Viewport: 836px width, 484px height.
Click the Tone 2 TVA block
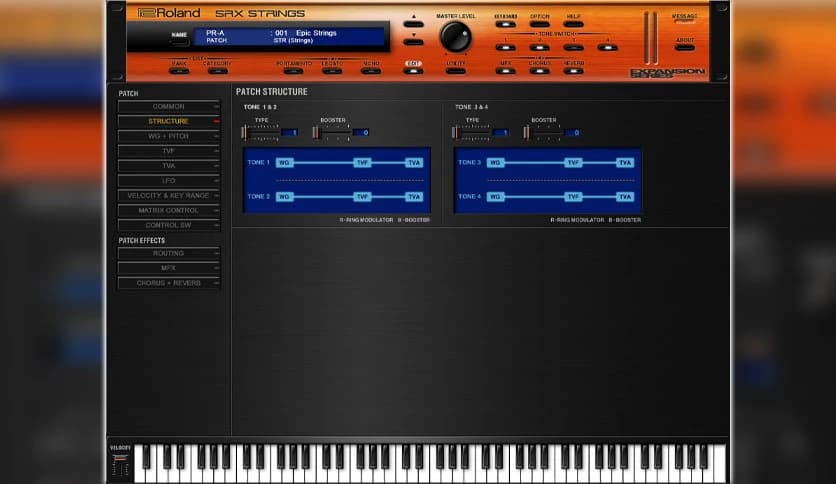click(x=414, y=197)
